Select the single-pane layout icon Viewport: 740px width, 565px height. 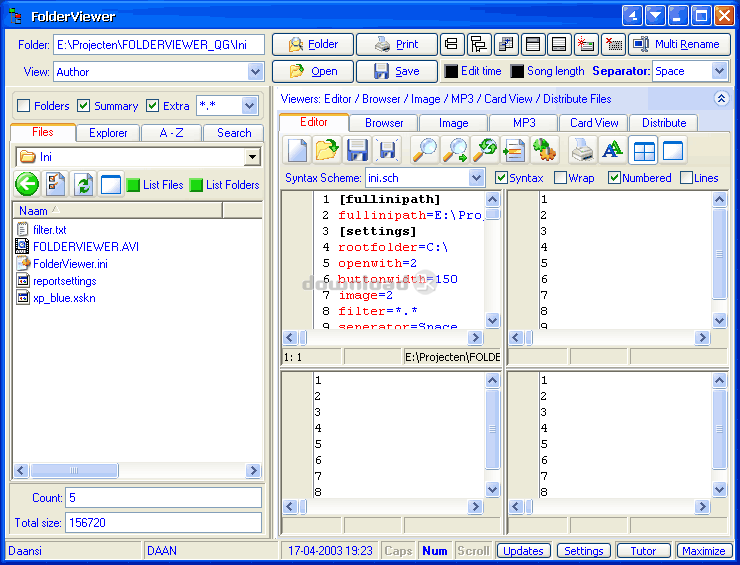(673, 151)
